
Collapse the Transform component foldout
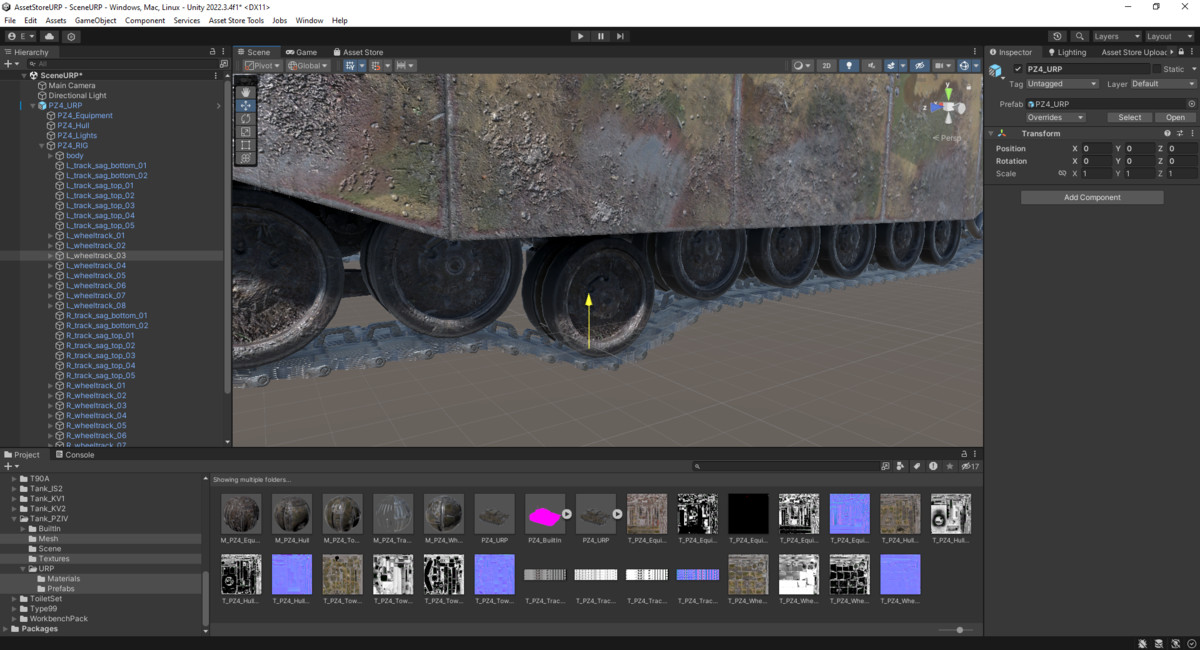pos(992,133)
